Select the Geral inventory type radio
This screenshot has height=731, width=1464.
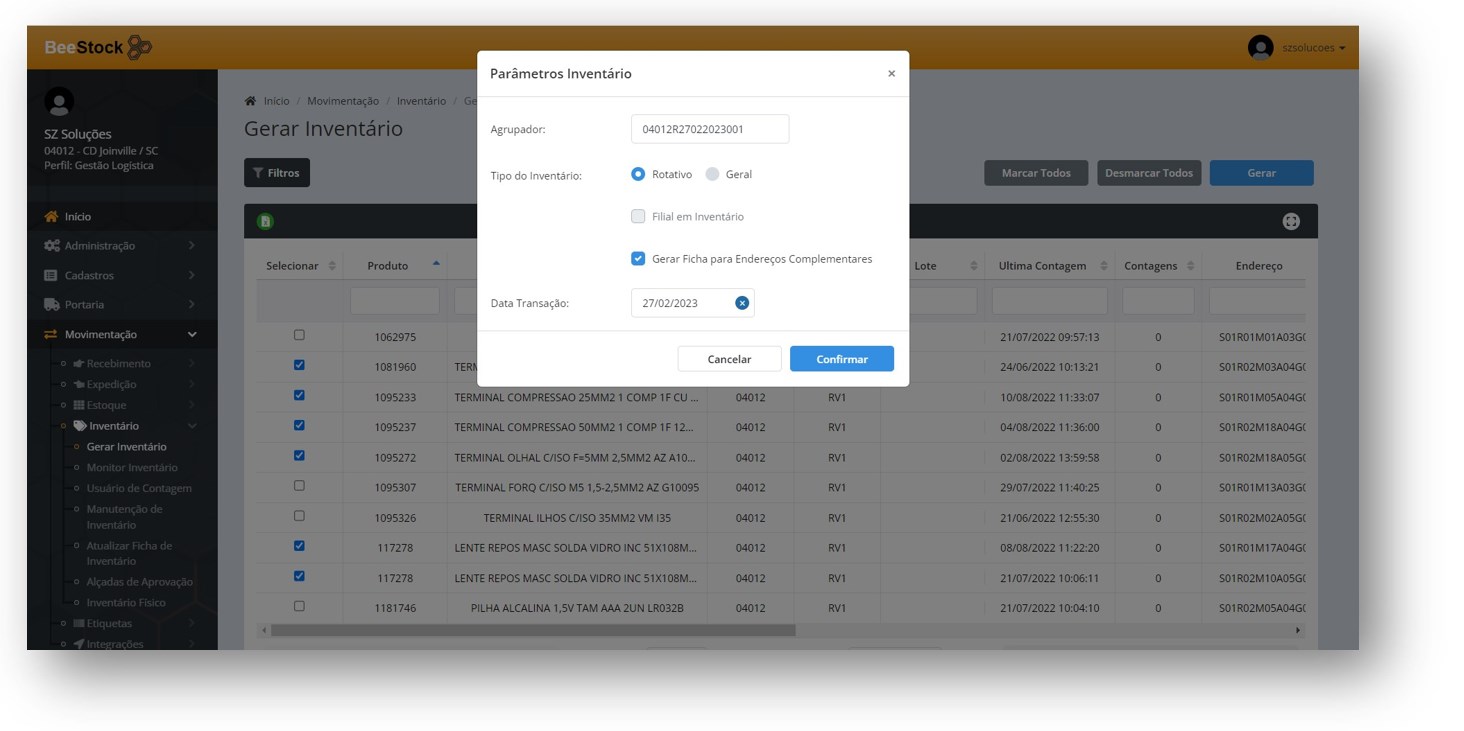click(712, 174)
